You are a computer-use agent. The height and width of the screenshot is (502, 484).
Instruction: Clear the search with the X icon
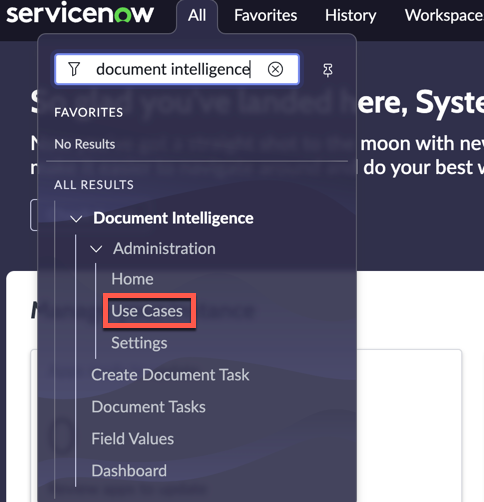click(x=275, y=69)
